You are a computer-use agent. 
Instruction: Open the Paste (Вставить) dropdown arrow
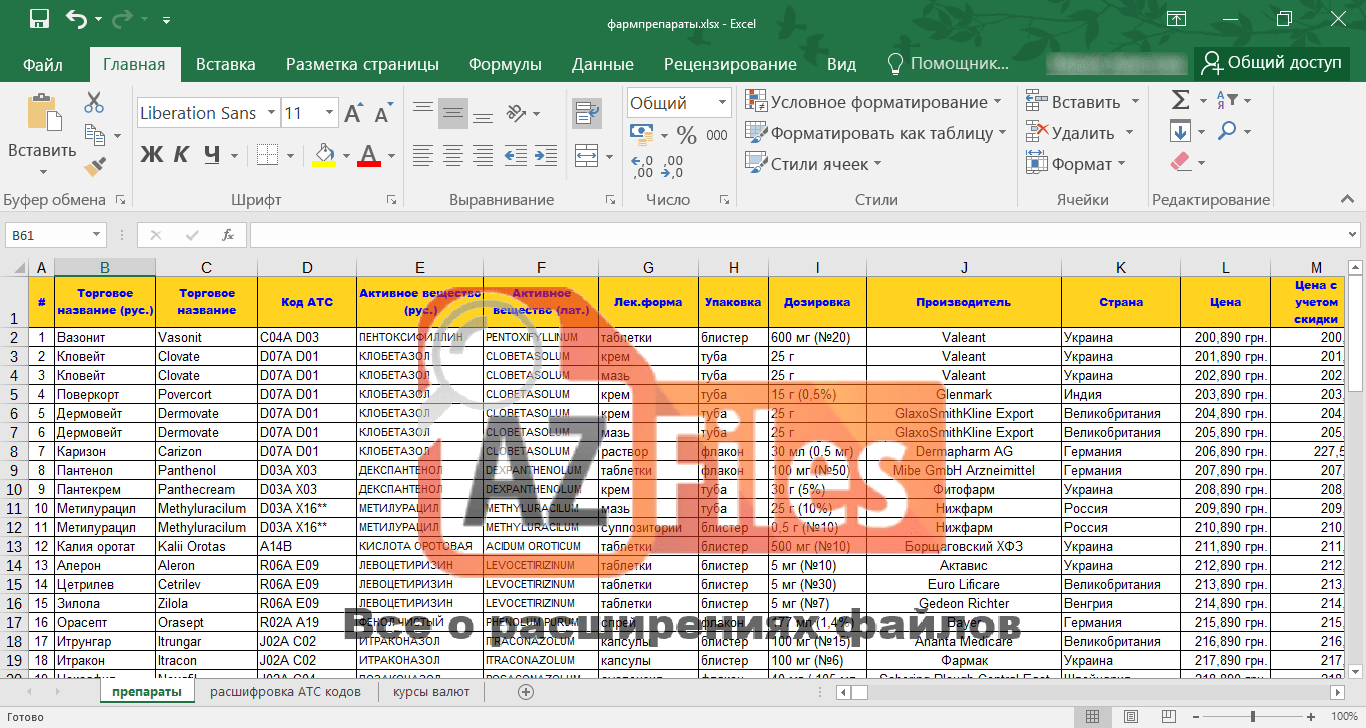(x=42, y=172)
